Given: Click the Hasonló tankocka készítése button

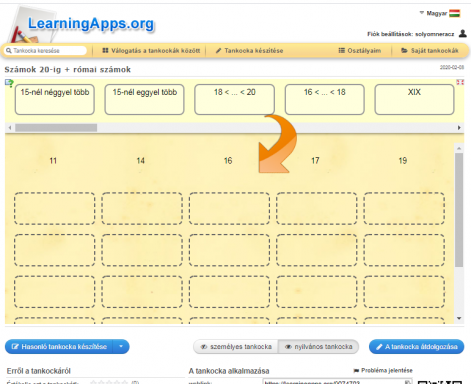Looking at the screenshot, I should (x=59, y=347).
